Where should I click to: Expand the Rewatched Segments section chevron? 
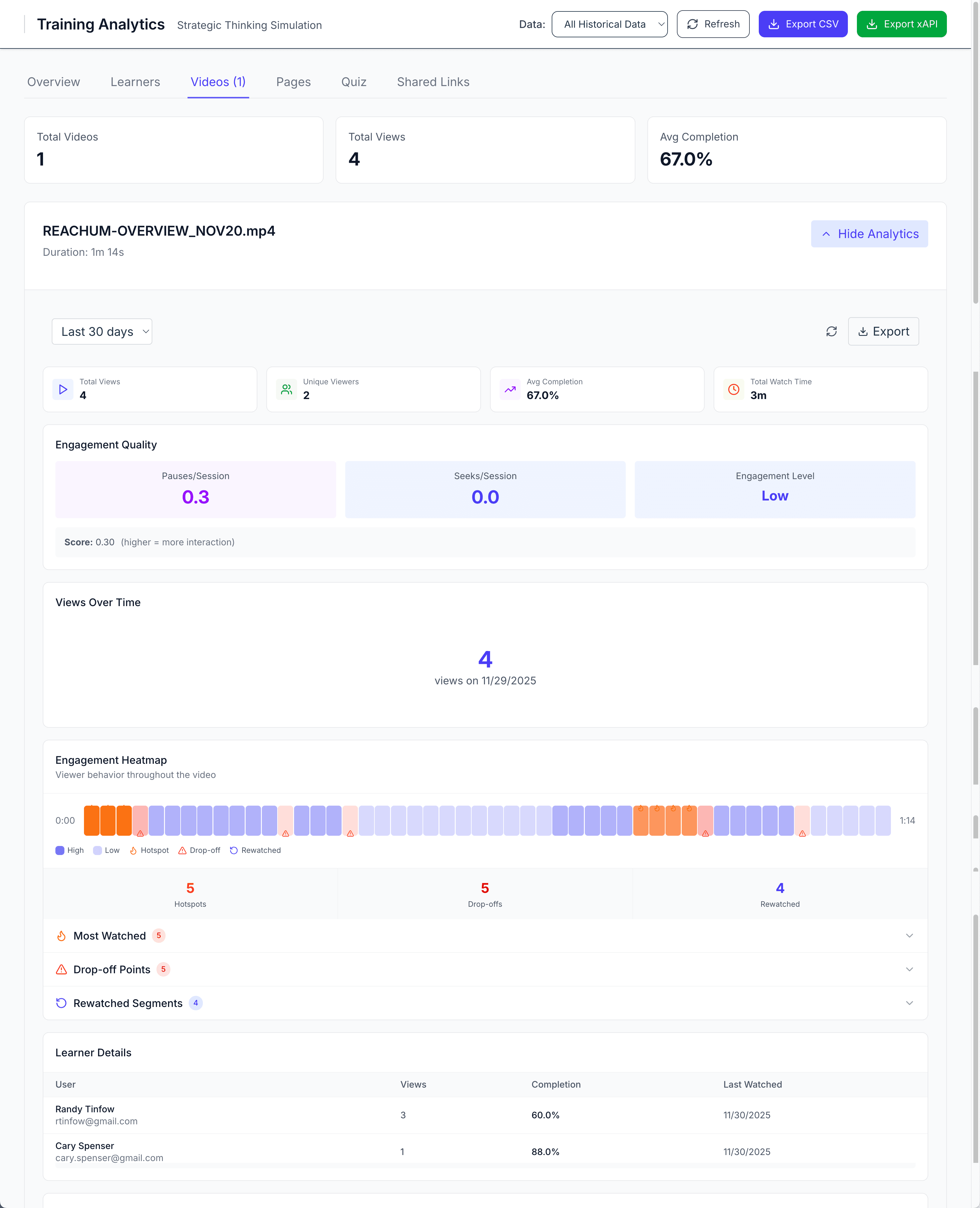coord(909,1003)
